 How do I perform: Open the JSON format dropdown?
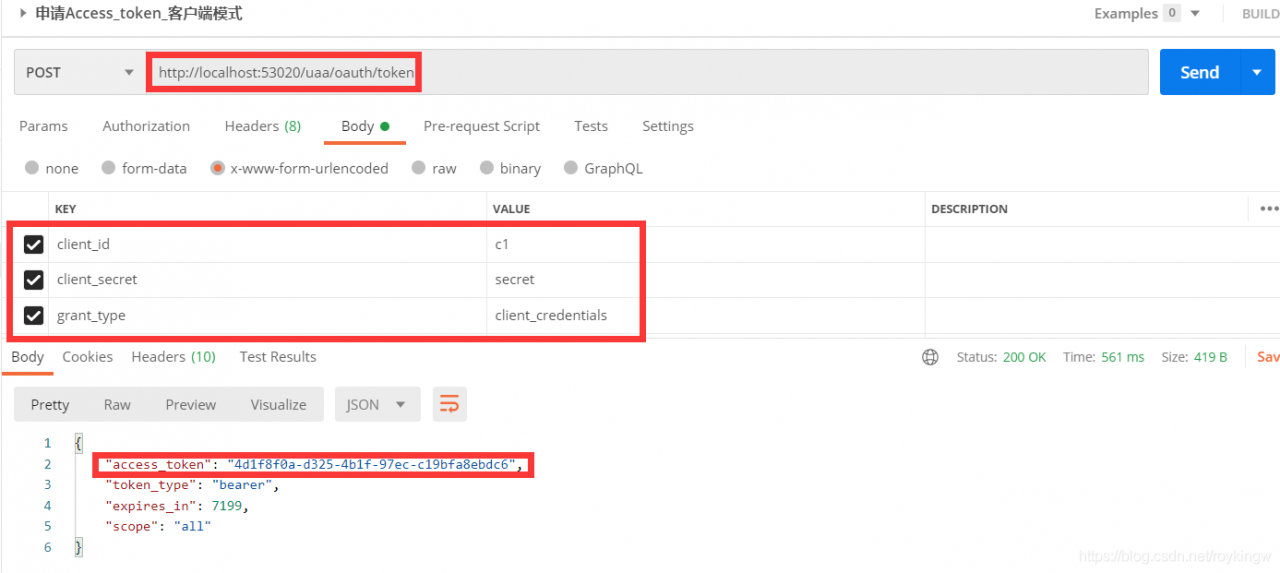377,404
